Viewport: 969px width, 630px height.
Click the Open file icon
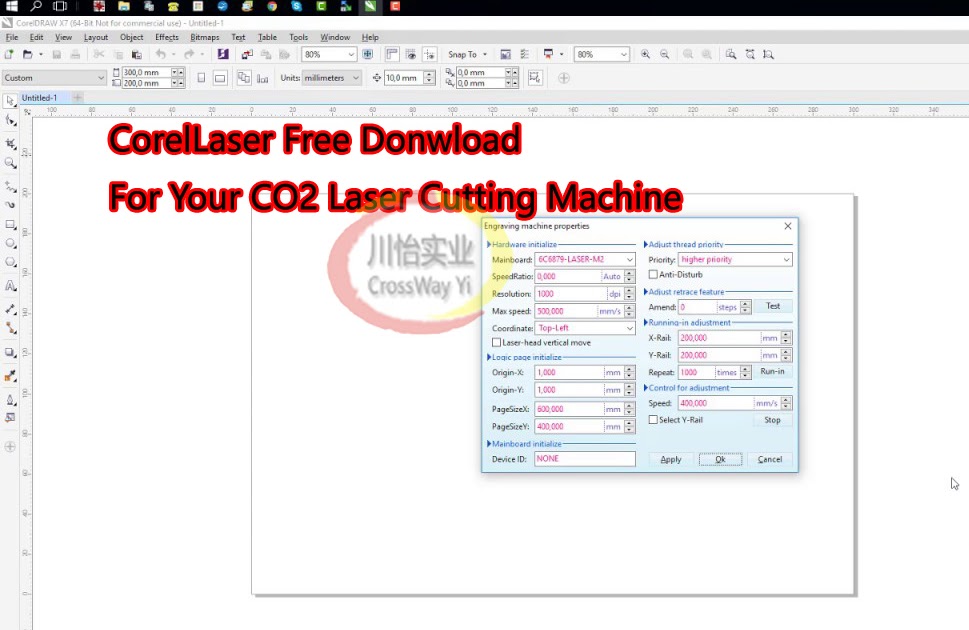click(27, 54)
